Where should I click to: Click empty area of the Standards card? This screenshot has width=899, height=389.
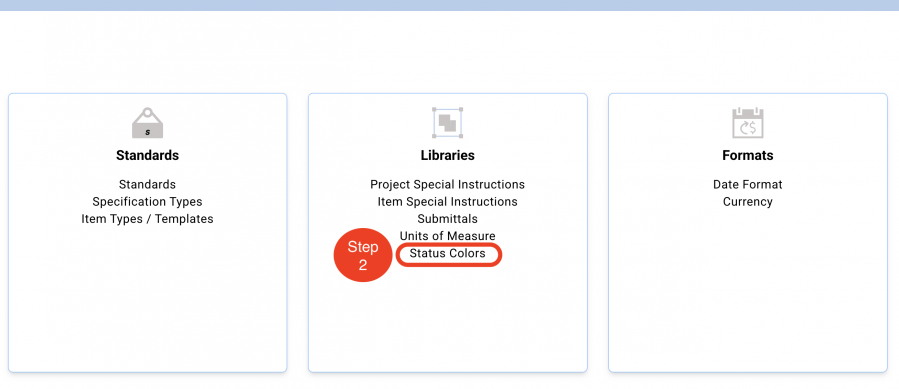[147, 298]
